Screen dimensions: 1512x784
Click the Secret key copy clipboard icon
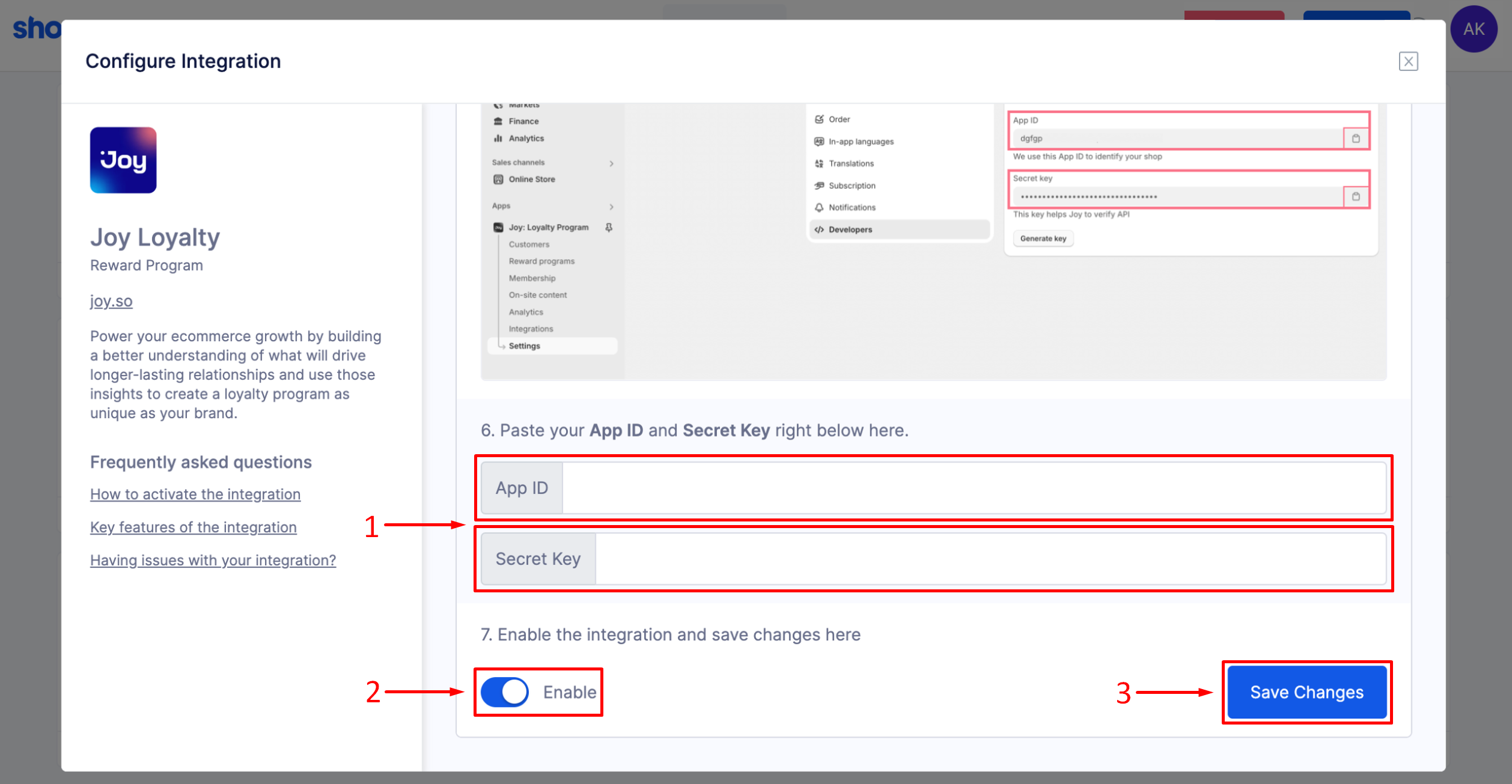(1356, 196)
